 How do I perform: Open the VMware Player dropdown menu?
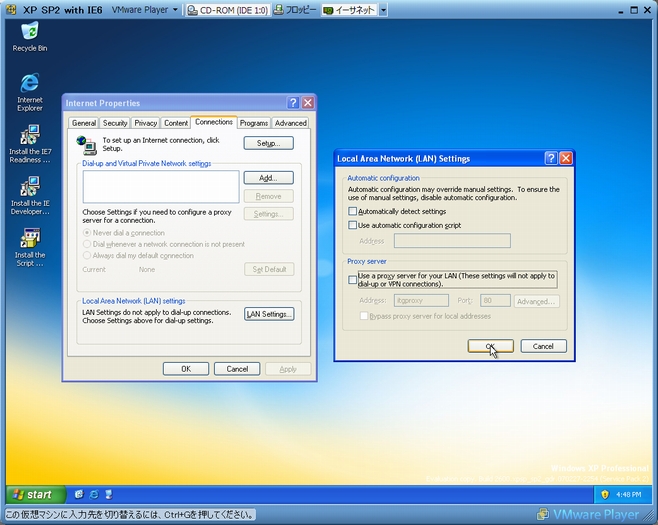pyautogui.click(x=145, y=10)
